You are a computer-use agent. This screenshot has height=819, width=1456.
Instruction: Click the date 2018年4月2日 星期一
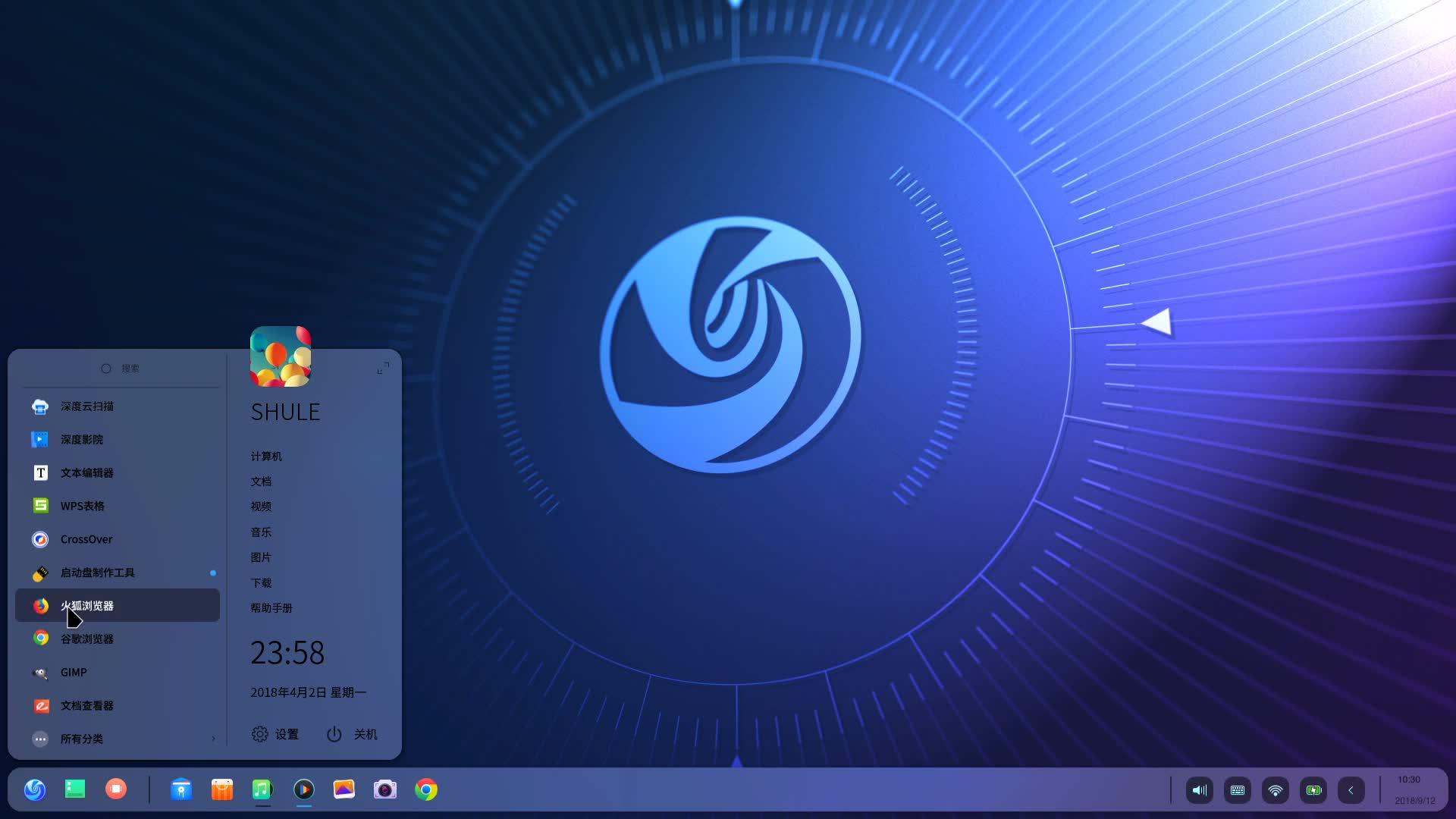pos(309,692)
